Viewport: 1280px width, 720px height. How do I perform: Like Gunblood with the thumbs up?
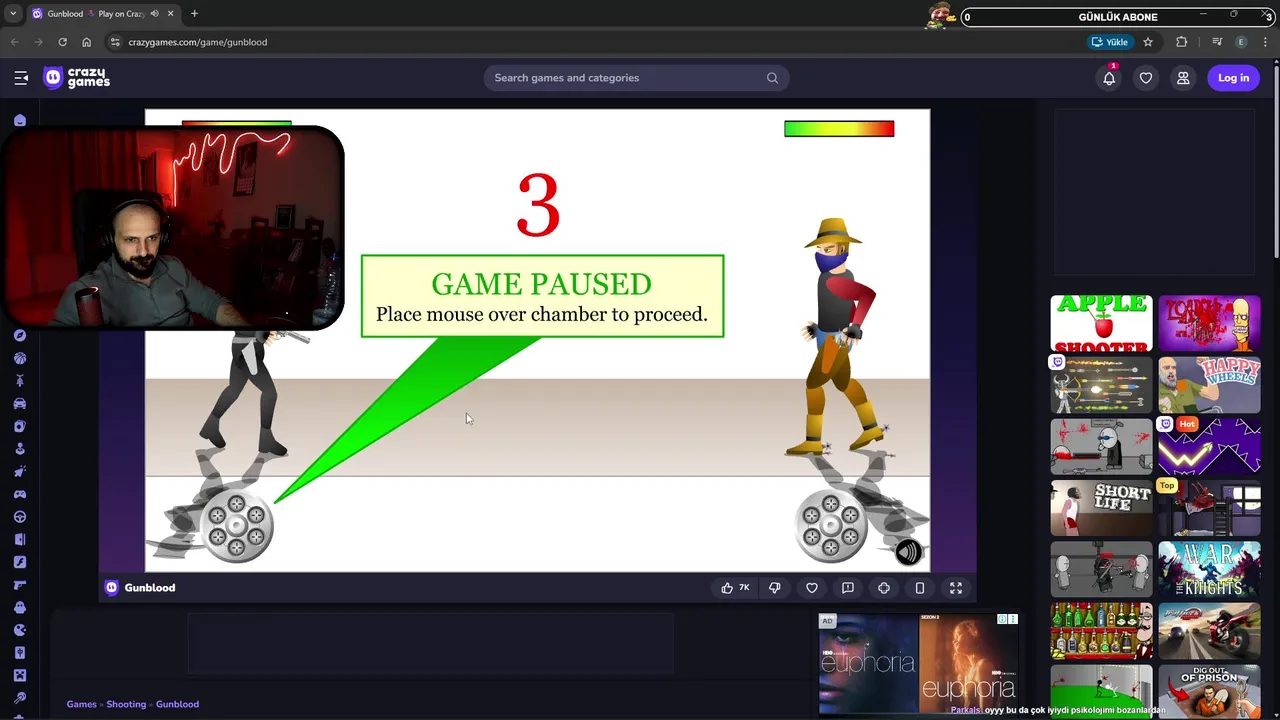coord(735,588)
